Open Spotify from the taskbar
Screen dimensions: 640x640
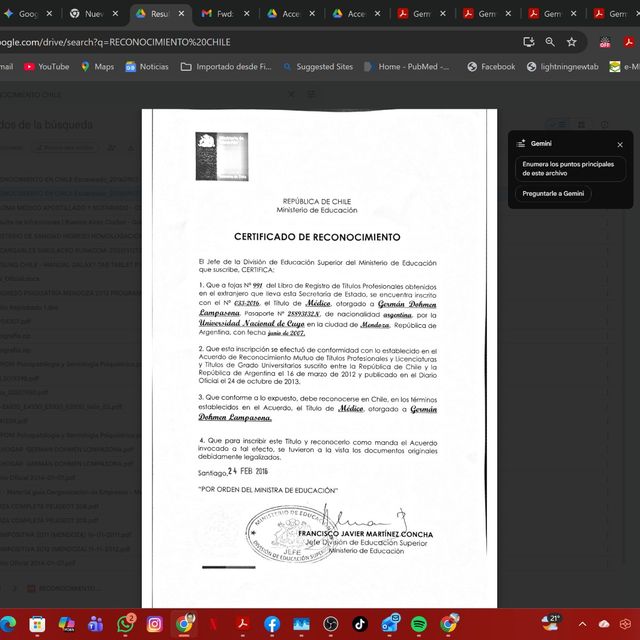pos(418,624)
